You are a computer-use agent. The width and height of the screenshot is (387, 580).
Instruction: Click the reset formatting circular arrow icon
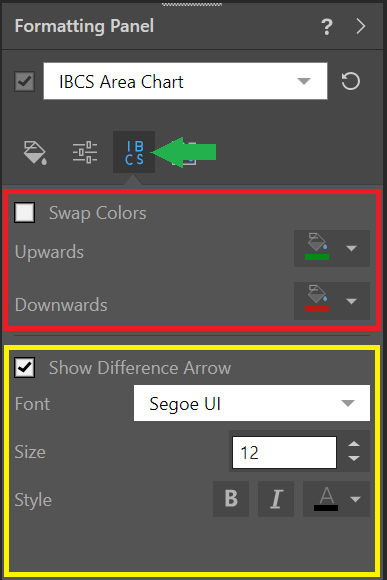pyautogui.click(x=351, y=81)
